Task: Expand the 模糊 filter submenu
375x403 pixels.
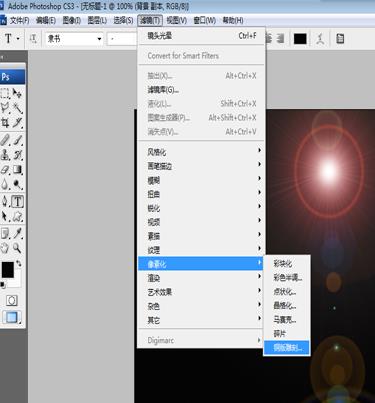Action: pos(201,180)
